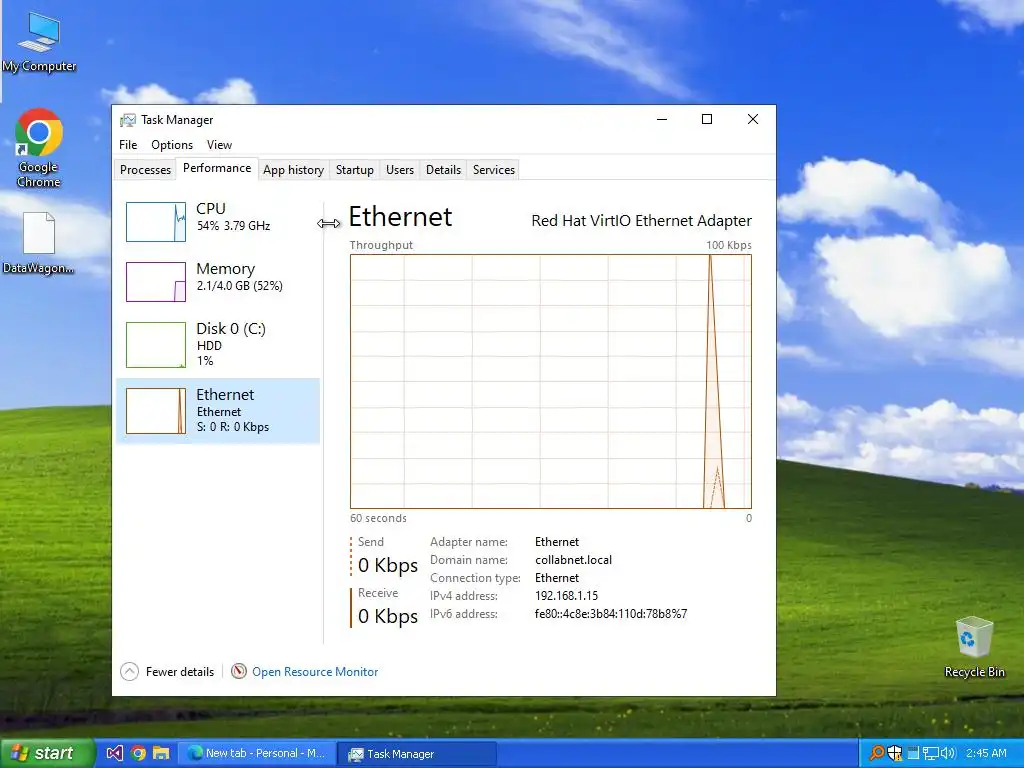Select the Recycle Bin desktop icon
Screen dimensions: 1024x768
coord(974,647)
